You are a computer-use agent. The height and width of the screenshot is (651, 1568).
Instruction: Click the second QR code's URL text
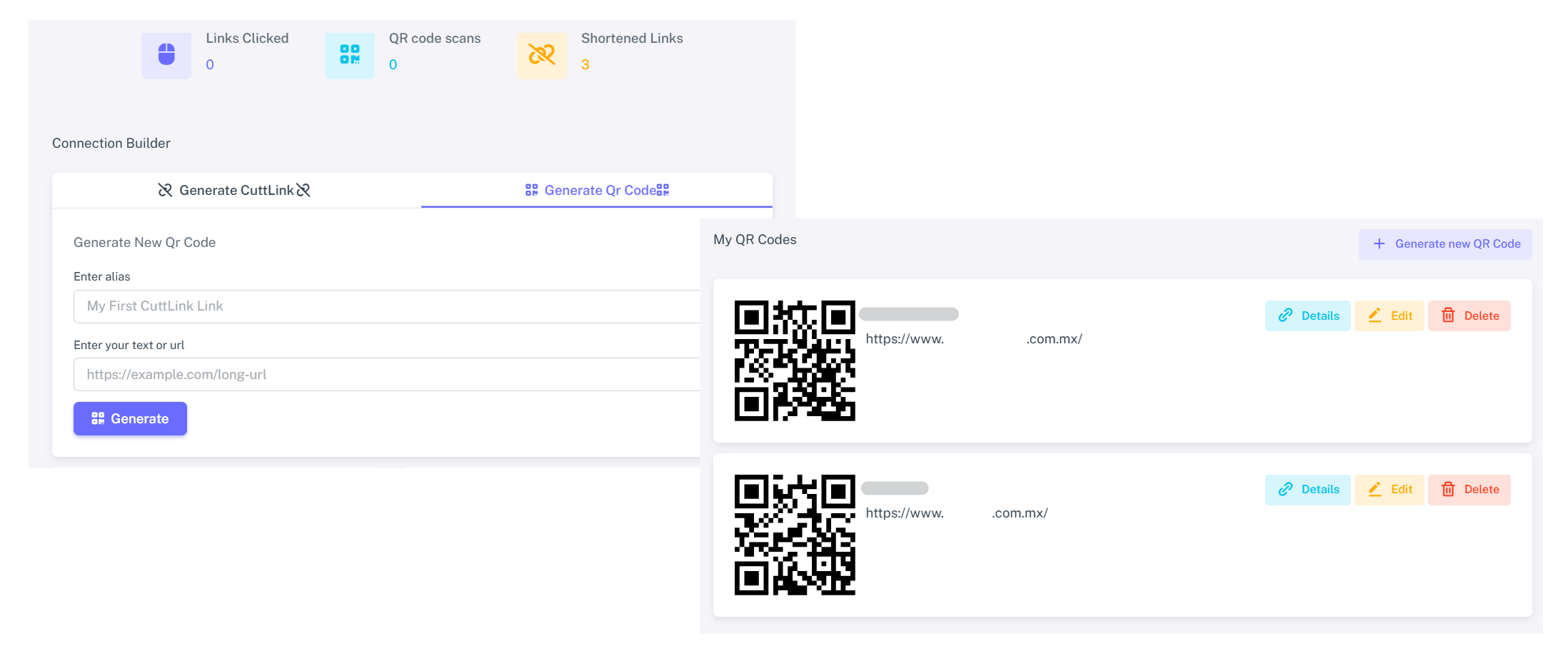957,513
